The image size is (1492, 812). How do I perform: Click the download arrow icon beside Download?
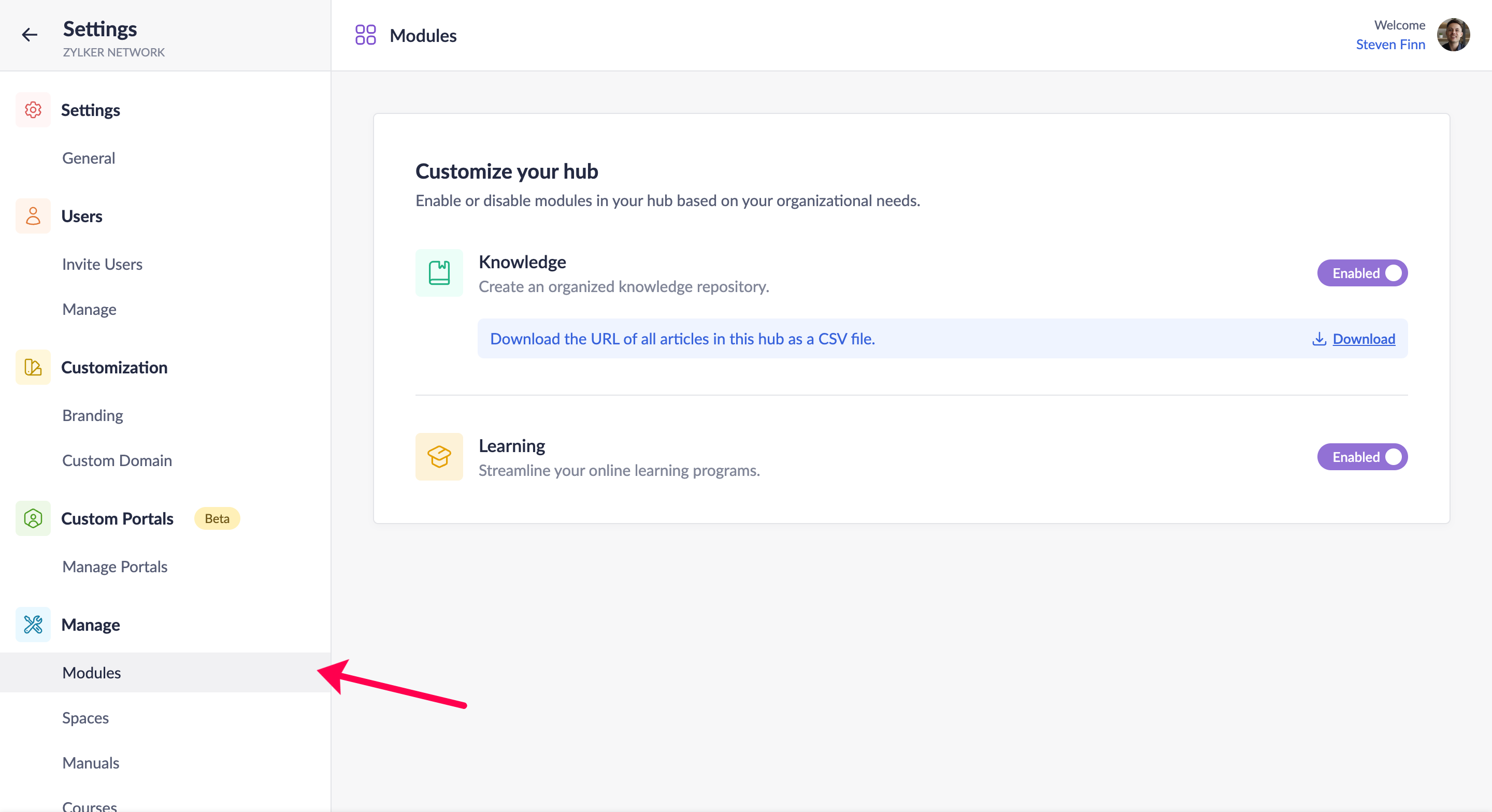click(x=1319, y=339)
